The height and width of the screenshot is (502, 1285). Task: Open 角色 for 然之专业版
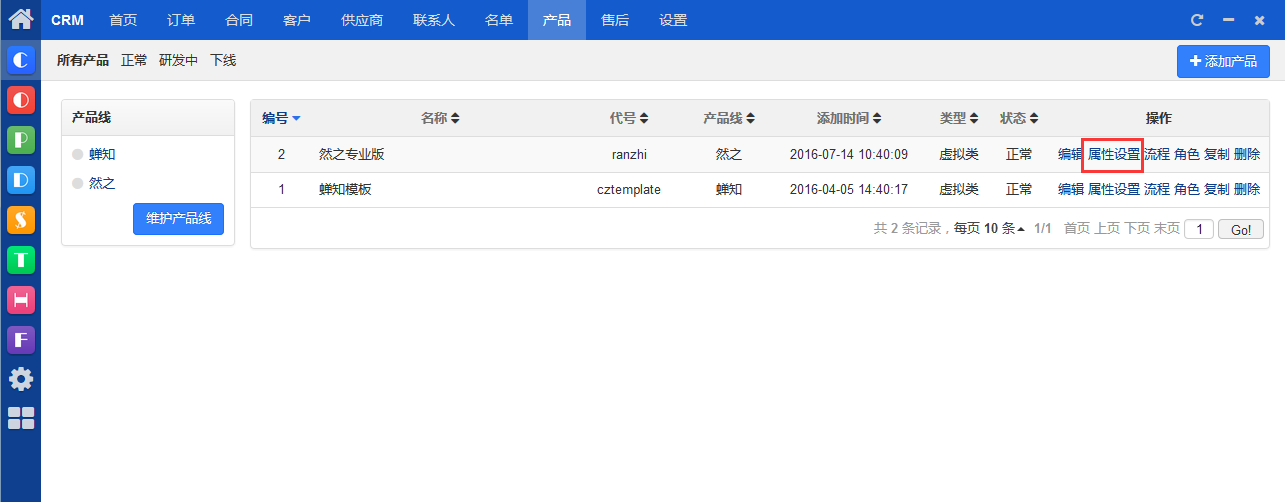pos(1187,154)
